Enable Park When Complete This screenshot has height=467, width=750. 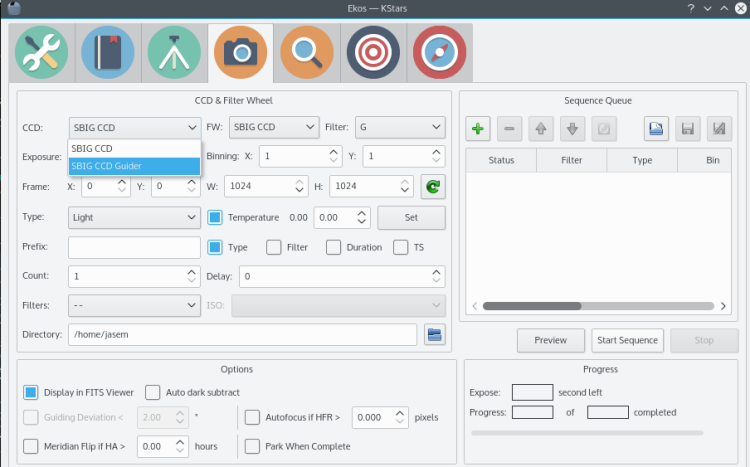coord(252,446)
